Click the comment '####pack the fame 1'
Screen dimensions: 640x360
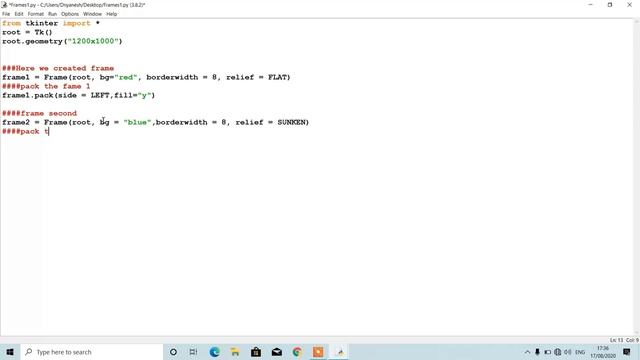click(46, 86)
